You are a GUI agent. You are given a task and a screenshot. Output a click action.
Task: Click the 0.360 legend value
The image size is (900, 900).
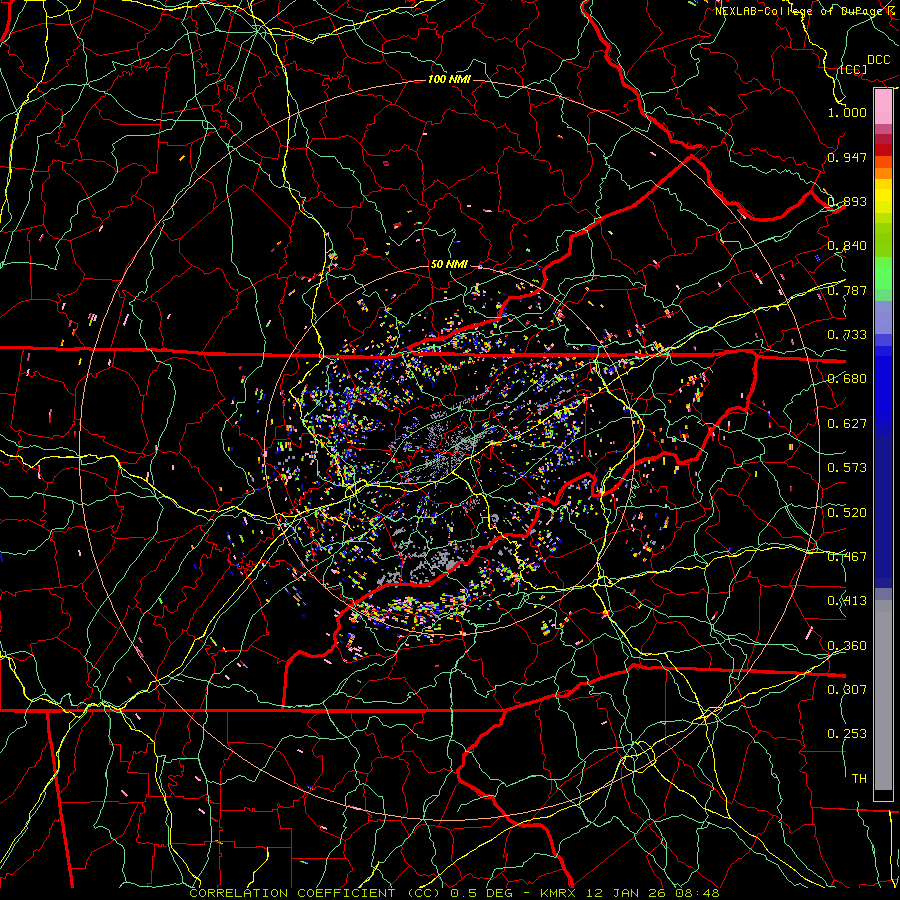(x=847, y=646)
